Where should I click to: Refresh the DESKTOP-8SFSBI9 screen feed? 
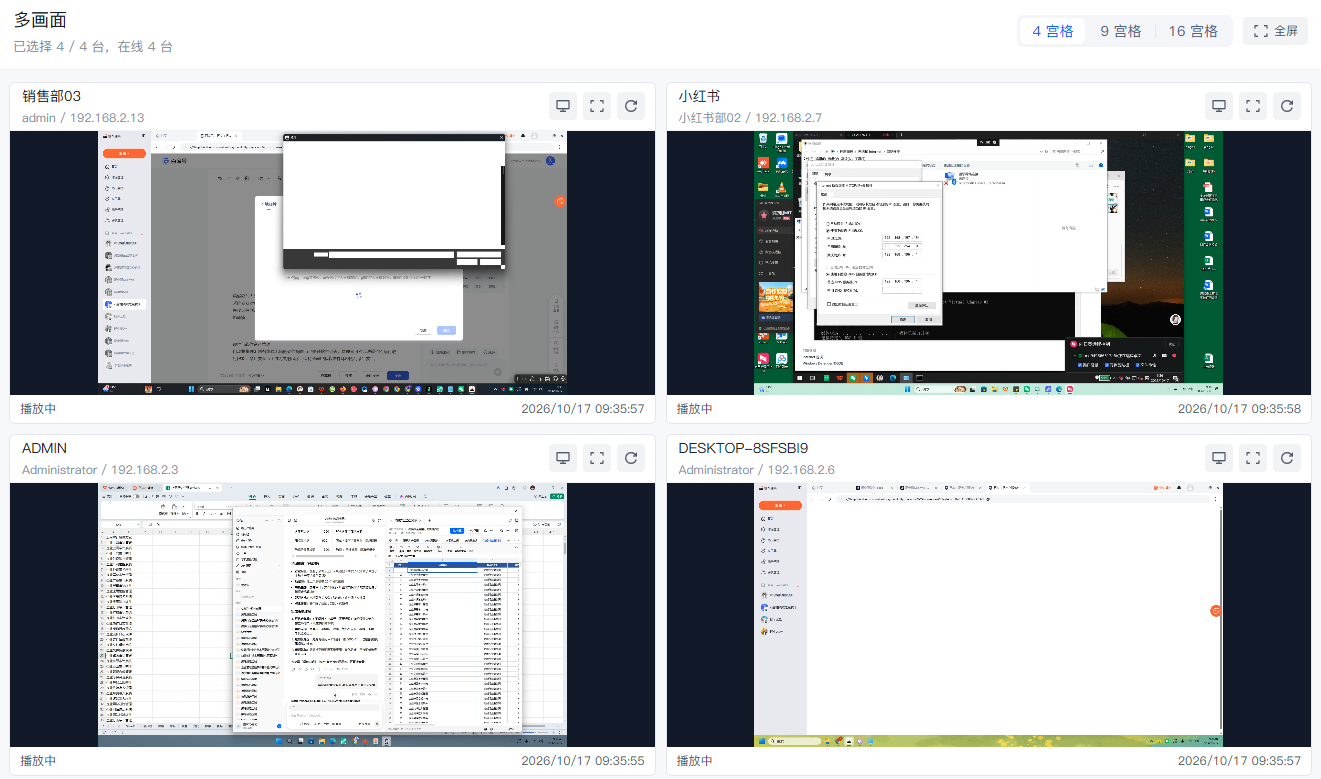tap(1287, 458)
